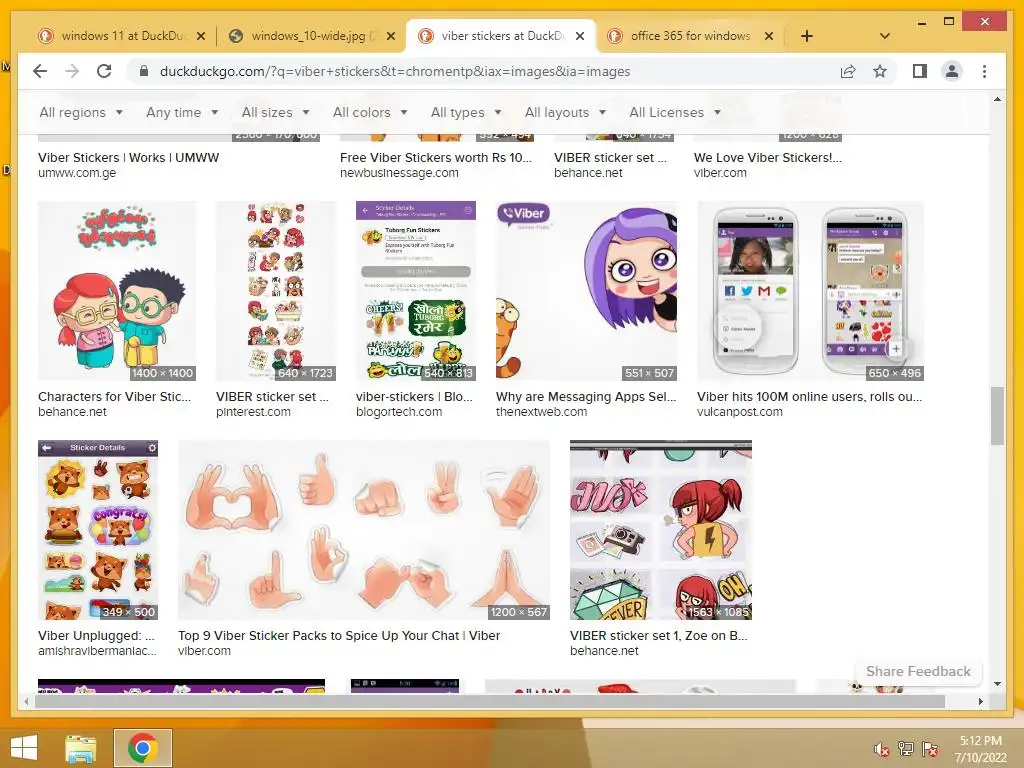Go back with the browser back arrow
1024x768 pixels.
[40, 71]
